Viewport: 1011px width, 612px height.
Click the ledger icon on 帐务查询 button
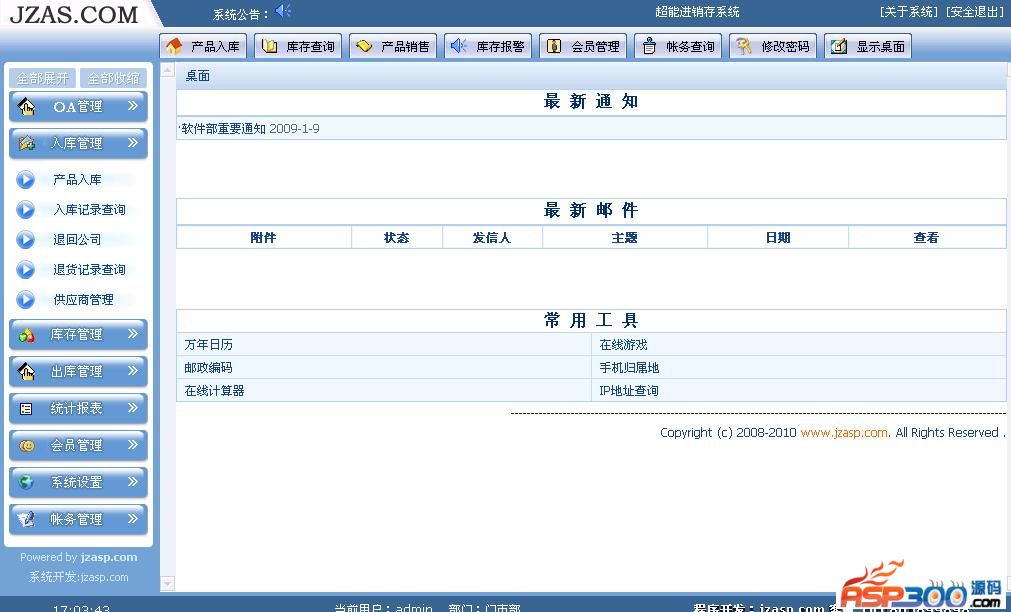[649, 46]
